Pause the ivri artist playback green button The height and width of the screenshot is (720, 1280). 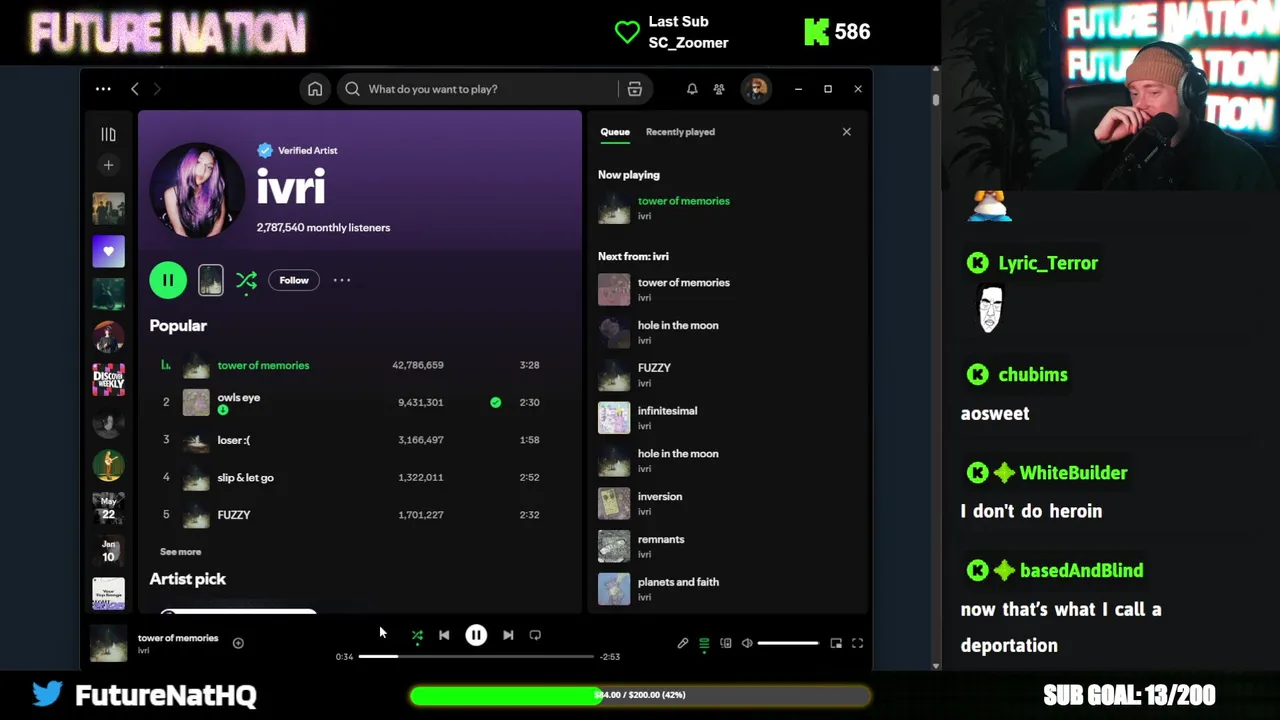168,280
